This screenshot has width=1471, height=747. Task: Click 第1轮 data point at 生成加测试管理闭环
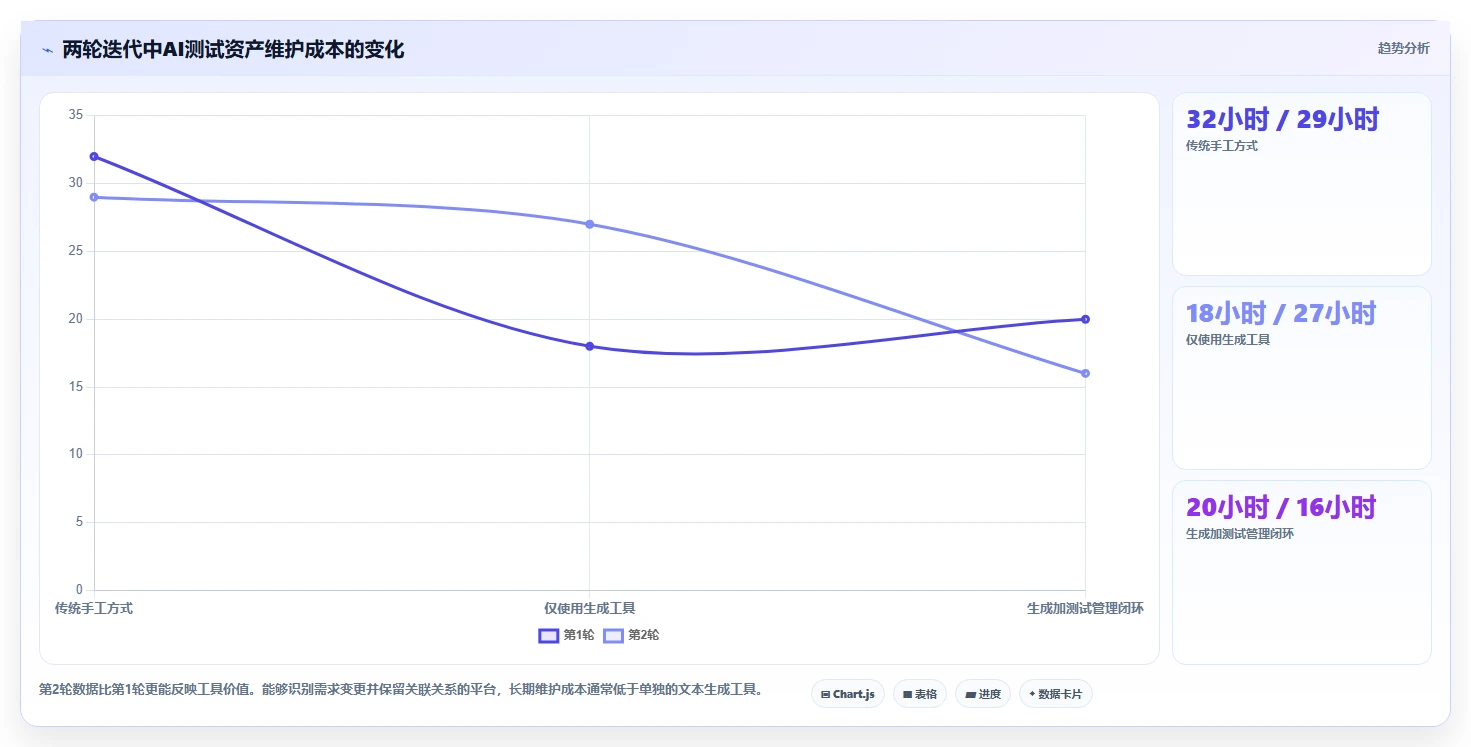pos(1085,319)
